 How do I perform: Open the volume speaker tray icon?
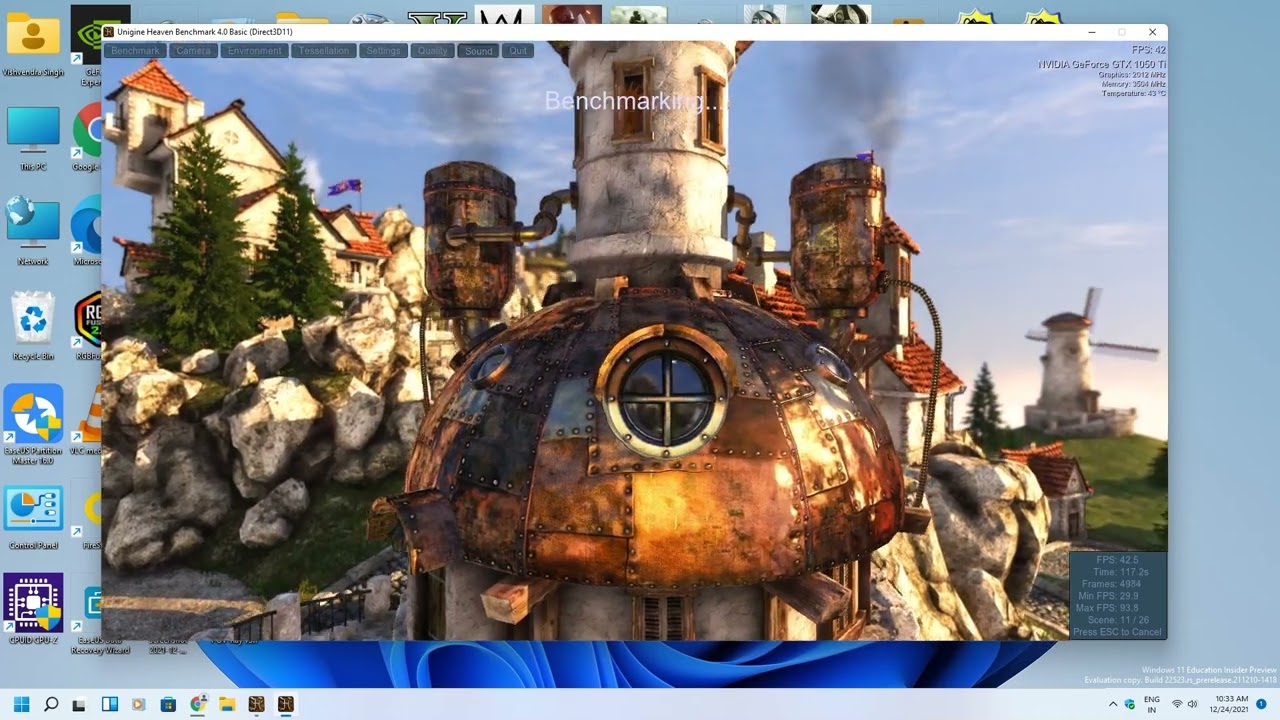pos(1193,704)
